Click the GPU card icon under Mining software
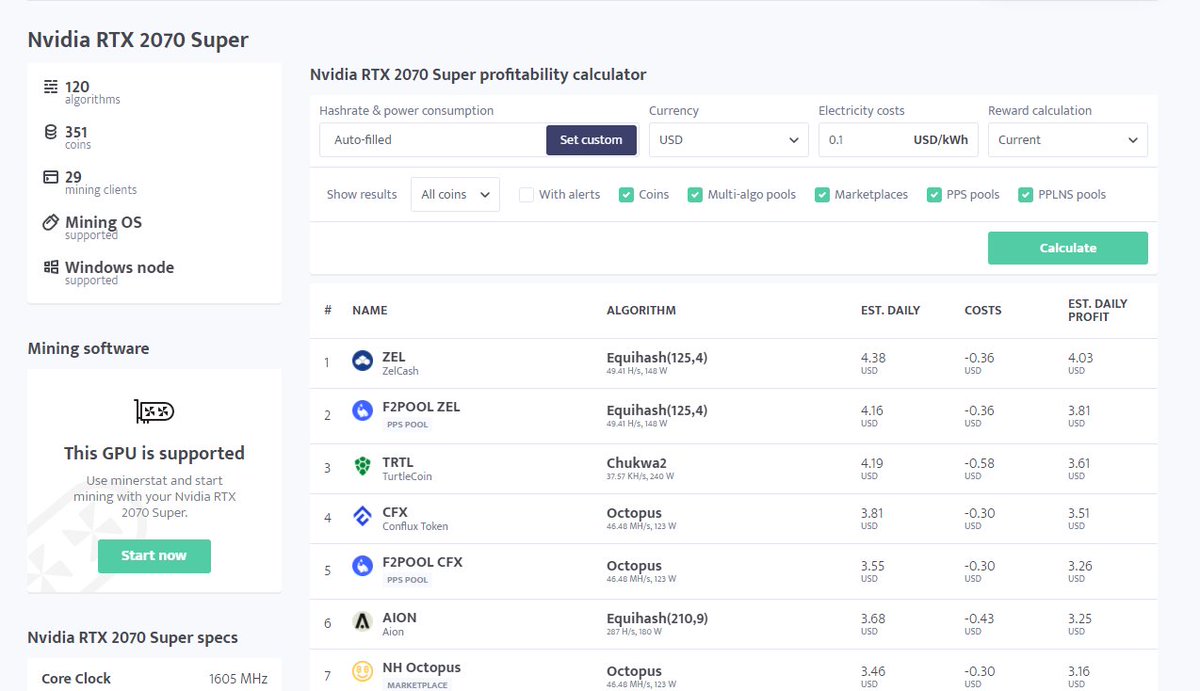The image size is (1200, 691). pyautogui.click(x=154, y=411)
